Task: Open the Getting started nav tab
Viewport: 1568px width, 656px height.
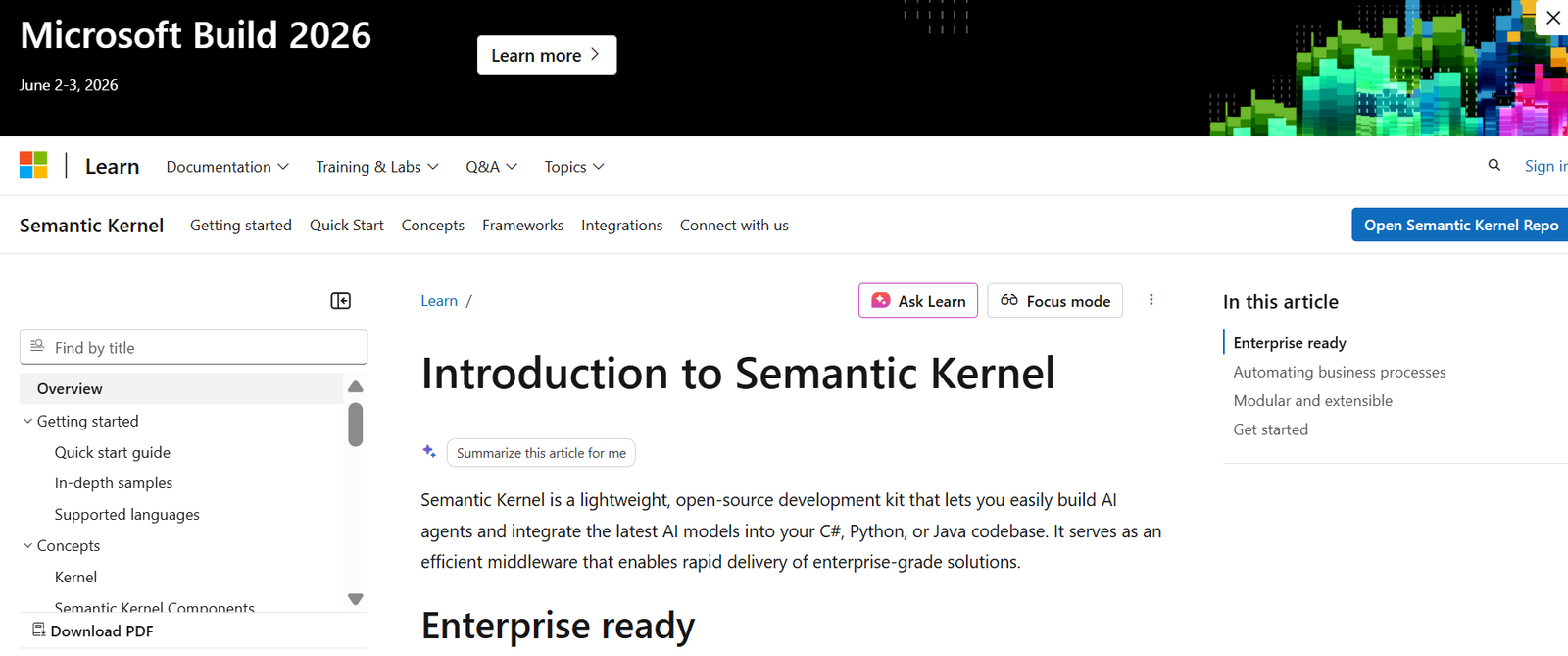Action: pyautogui.click(x=241, y=226)
